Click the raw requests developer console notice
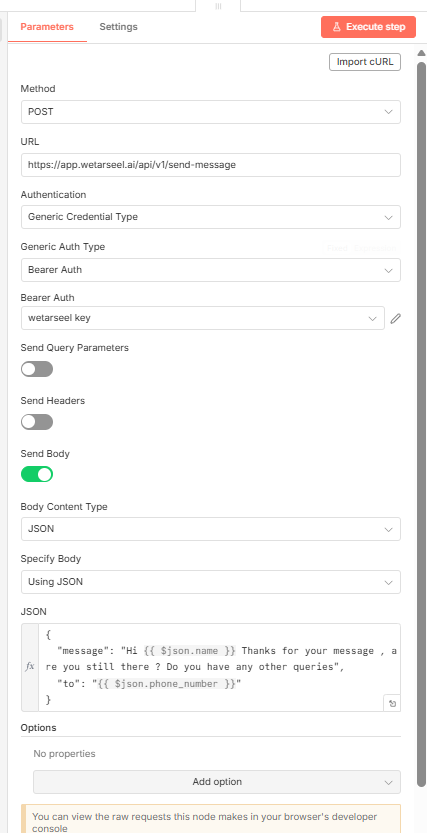Image resolution: width=427 pixels, height=833 pixels. click(211, 819)
